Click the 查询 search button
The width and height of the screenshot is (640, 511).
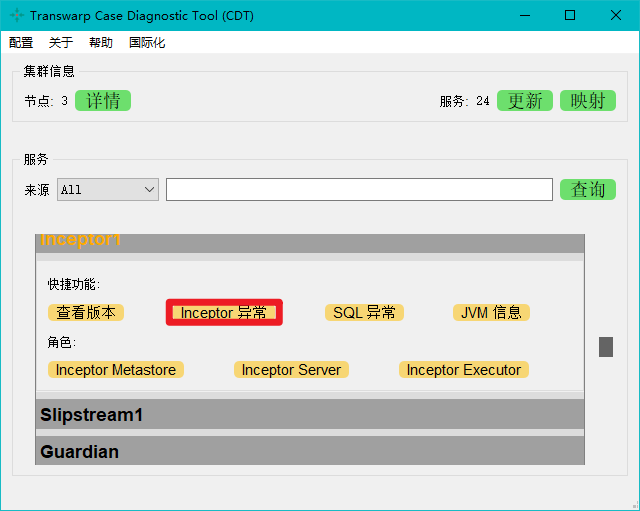click(588, 189)
